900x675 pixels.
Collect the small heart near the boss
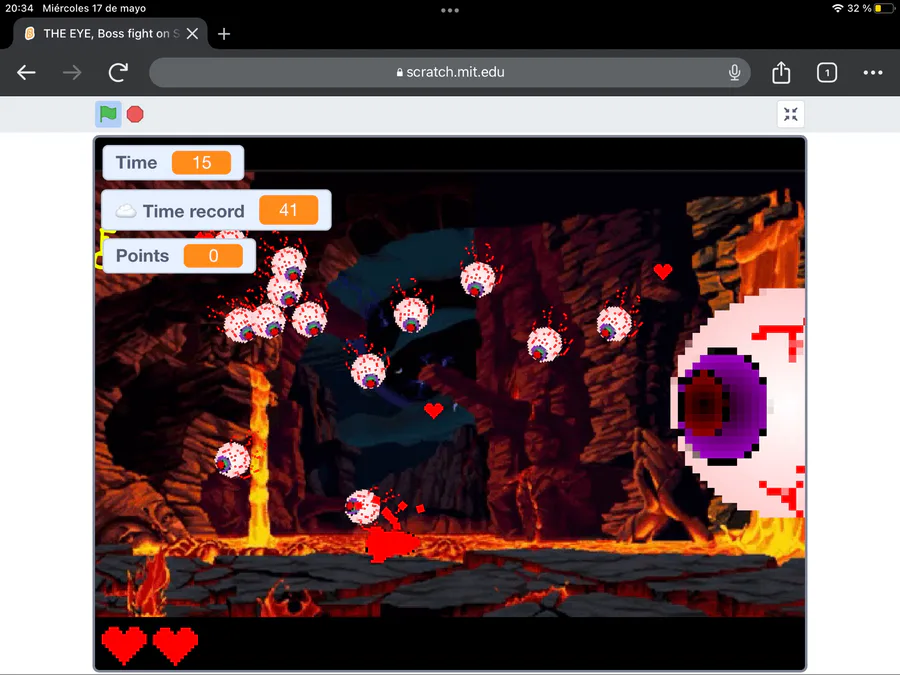point(663,271)
